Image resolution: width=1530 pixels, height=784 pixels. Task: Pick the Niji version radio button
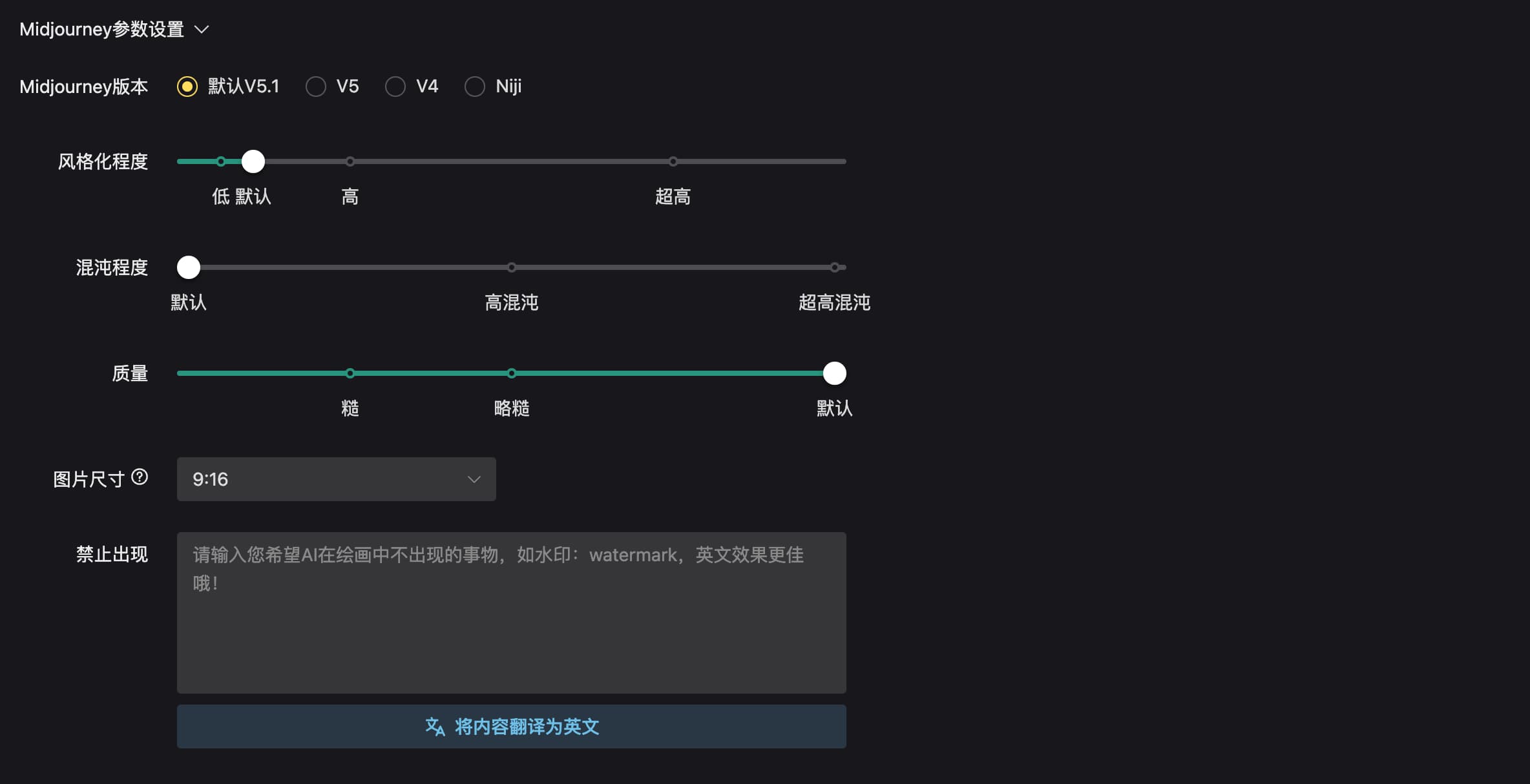click(x=475, y=87)
